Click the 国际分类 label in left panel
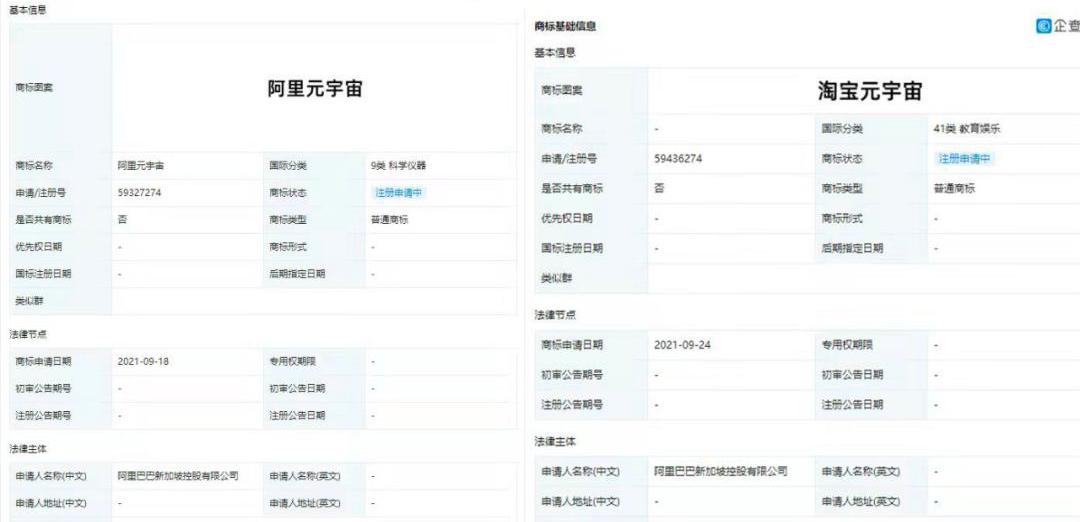Image resolution: width=1080 pixels, height=522 pixels. pyautogui.click(x=288, y=166)
